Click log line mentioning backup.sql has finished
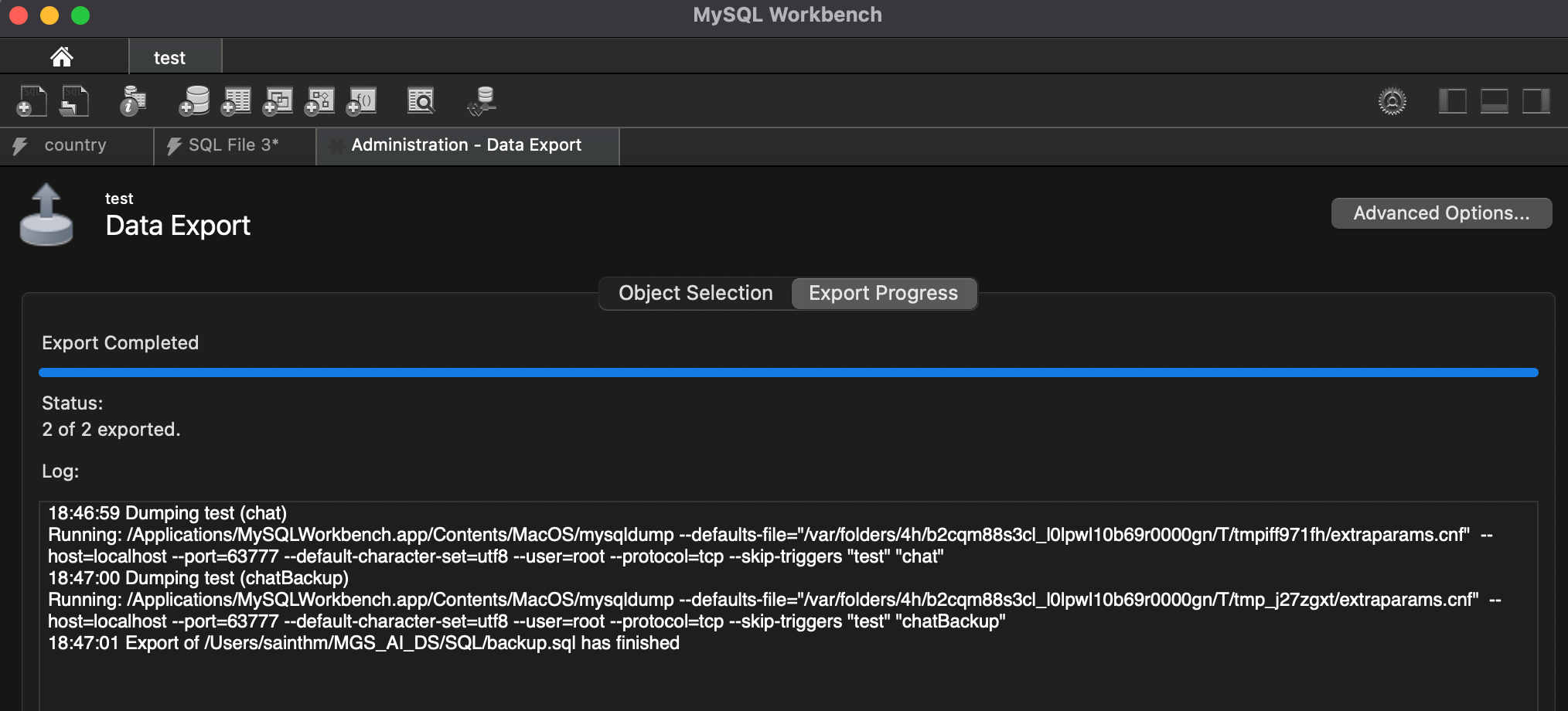1568x711 pixels. point(363,643)
